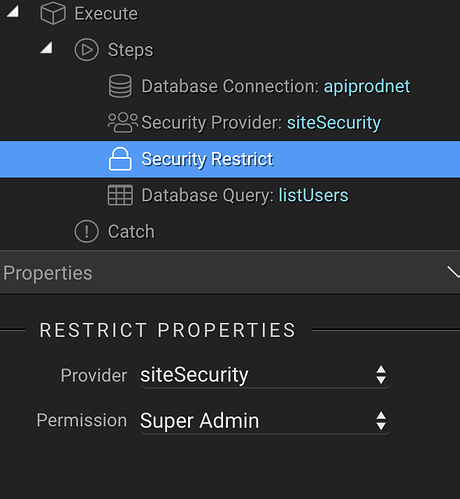Viewport: 460px width, 499px height.
Task: Select the Security Provider siteSecurity step
Action: point(230,122)
